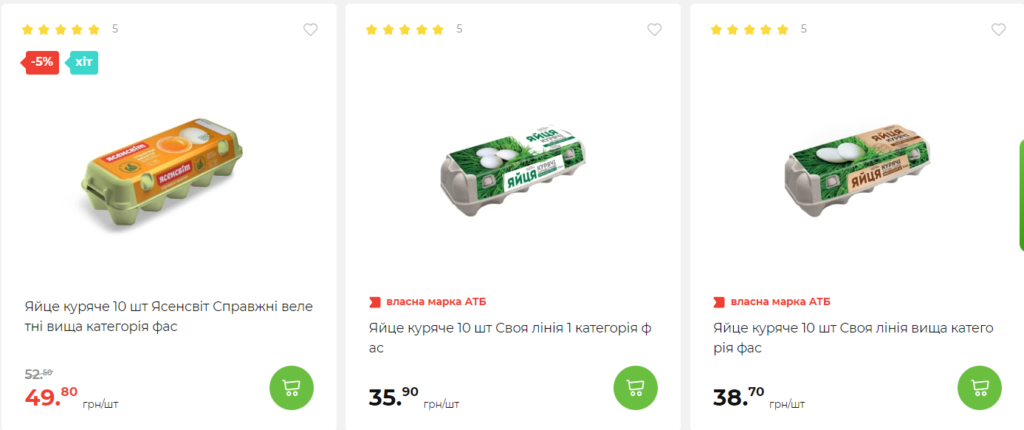Viewport: 1024px width, 430px height.
Task: Add Ясенсвіт eggs to cart
Action: click(291, 388)
